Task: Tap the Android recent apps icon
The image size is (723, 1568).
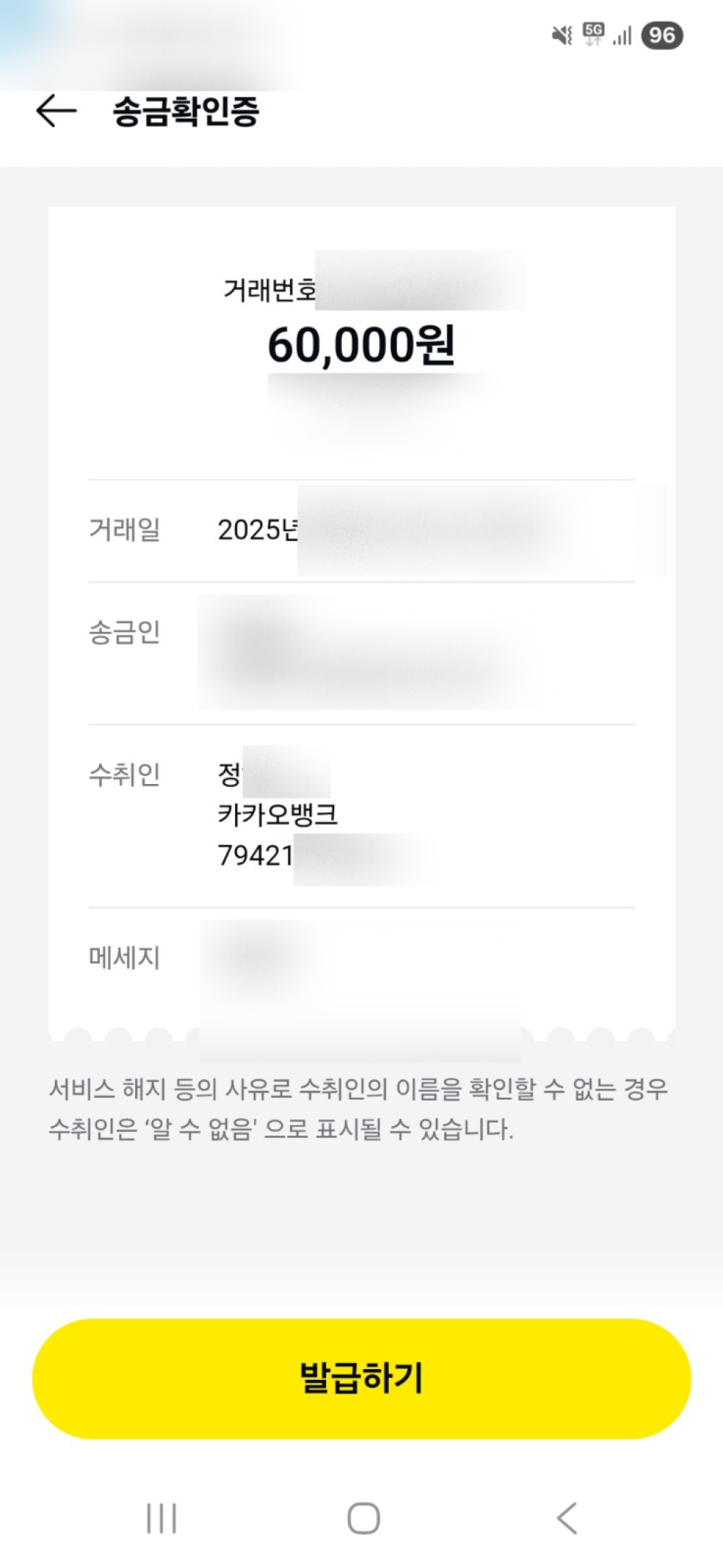Action: (161, 1518)
